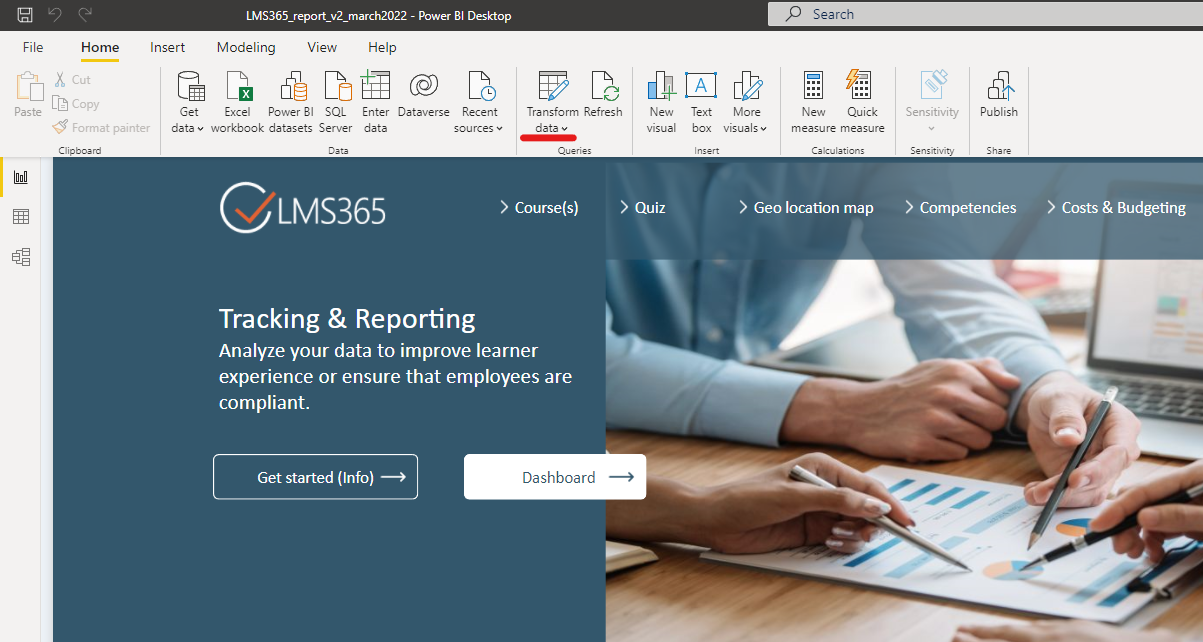Open the Costs & Budgeting page

tap(1116, 208)
